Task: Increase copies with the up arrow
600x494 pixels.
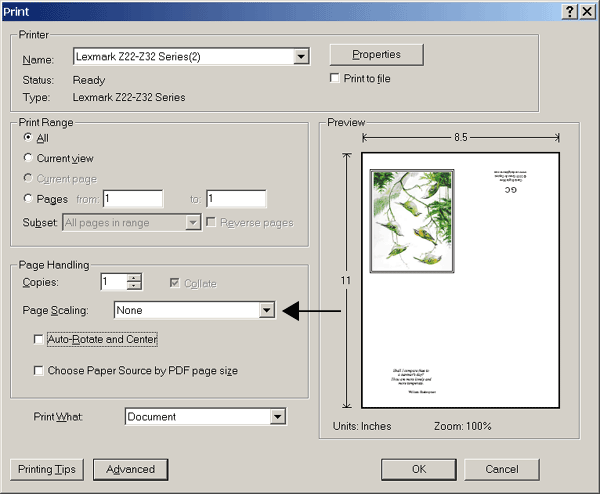Action: 135,278
